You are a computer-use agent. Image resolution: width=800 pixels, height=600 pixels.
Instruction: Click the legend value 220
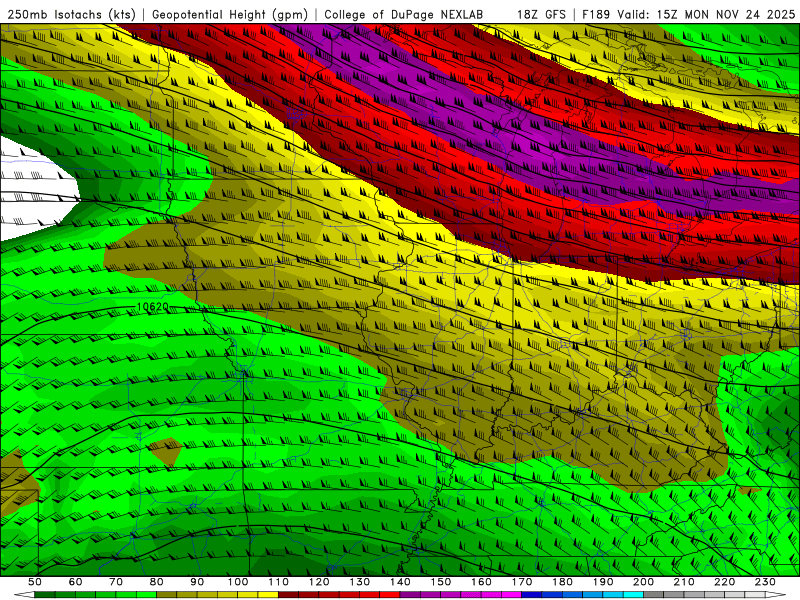(x=724, y=582)
